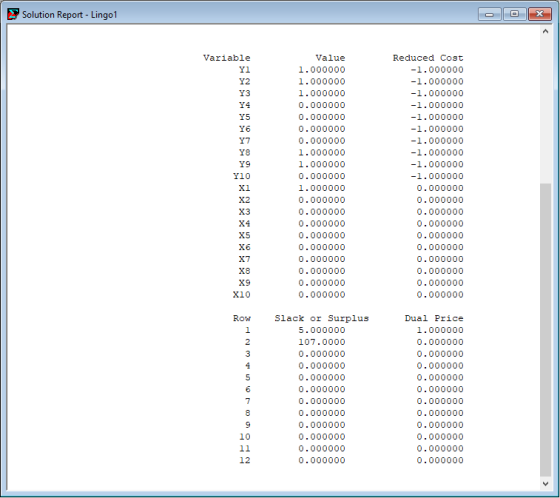This screenshot has width=560, height=498.
Task: Select row number 7
Action: 248,401
